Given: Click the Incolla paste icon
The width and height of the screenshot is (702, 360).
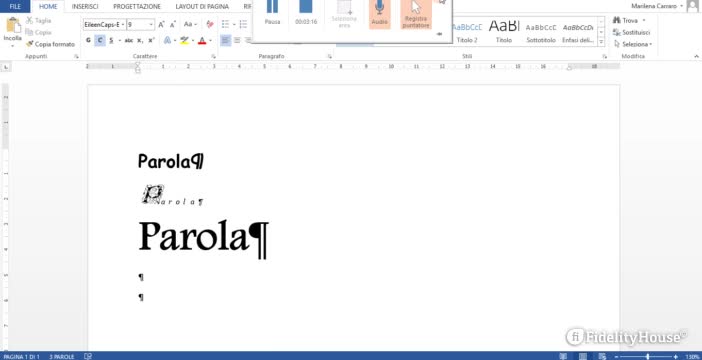Looking at the screenshot, I should tap(13, 25).
